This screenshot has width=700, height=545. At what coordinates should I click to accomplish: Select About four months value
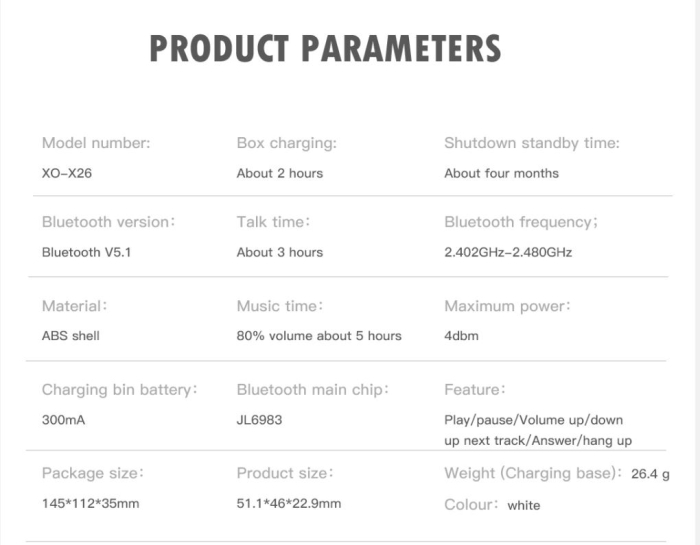click(x=501, y=173)
